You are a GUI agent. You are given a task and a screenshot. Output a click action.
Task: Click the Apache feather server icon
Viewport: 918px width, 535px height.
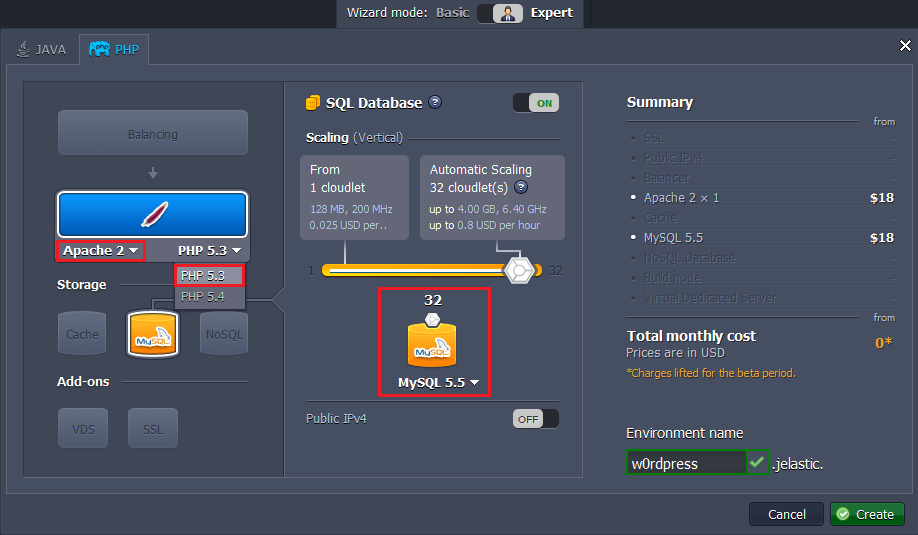point(152,214)
